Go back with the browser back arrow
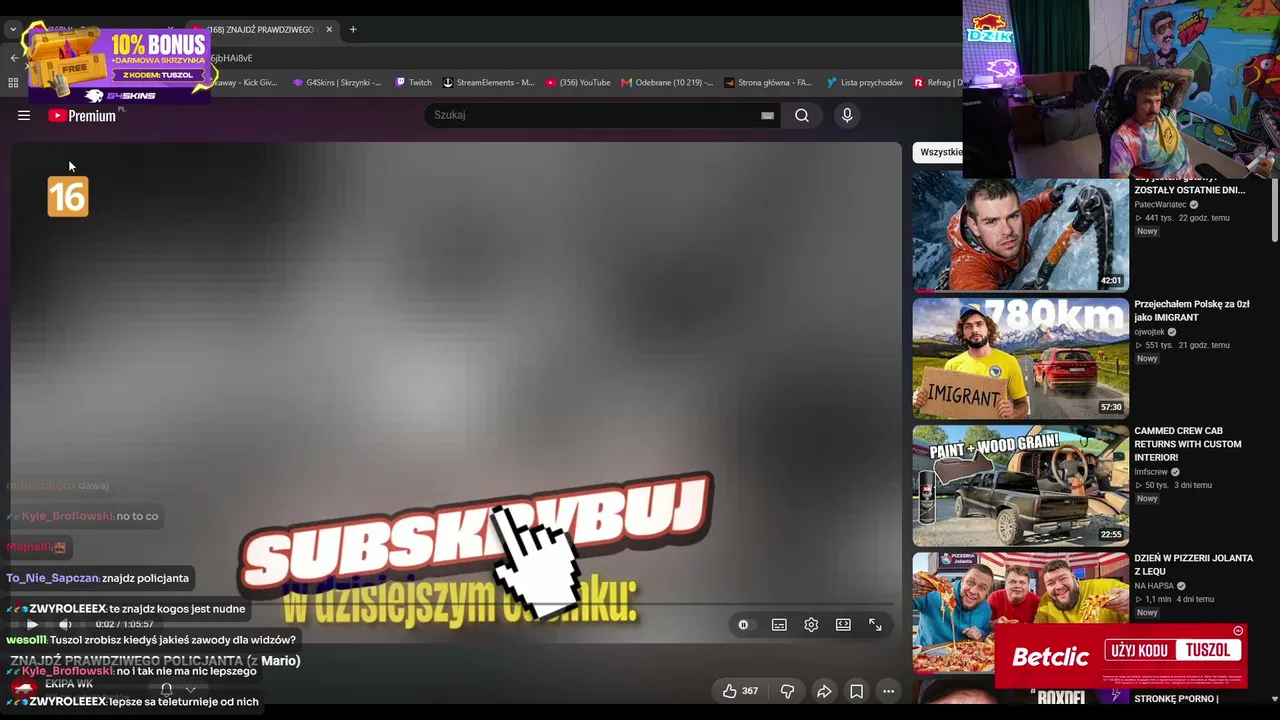This screenshot has height=720, width=1280. (14, 58)
